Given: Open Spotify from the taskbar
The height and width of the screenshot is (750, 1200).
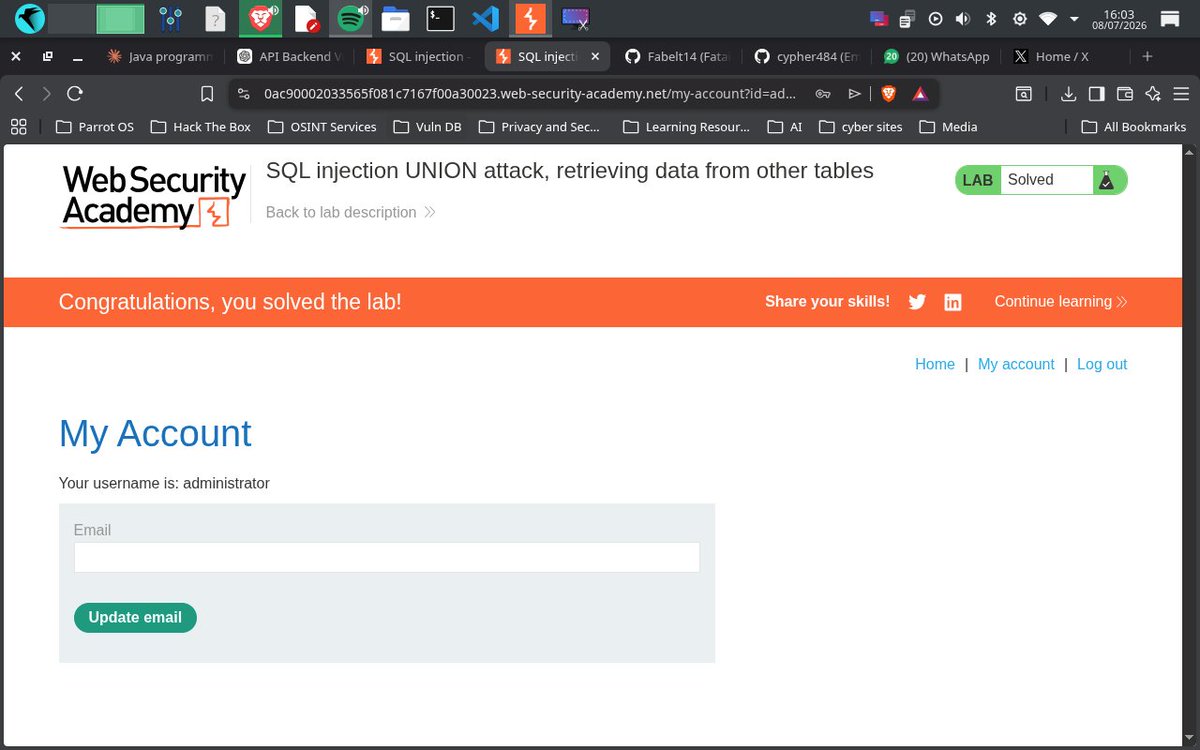Looking at the screenshot, I should [352, 18].
